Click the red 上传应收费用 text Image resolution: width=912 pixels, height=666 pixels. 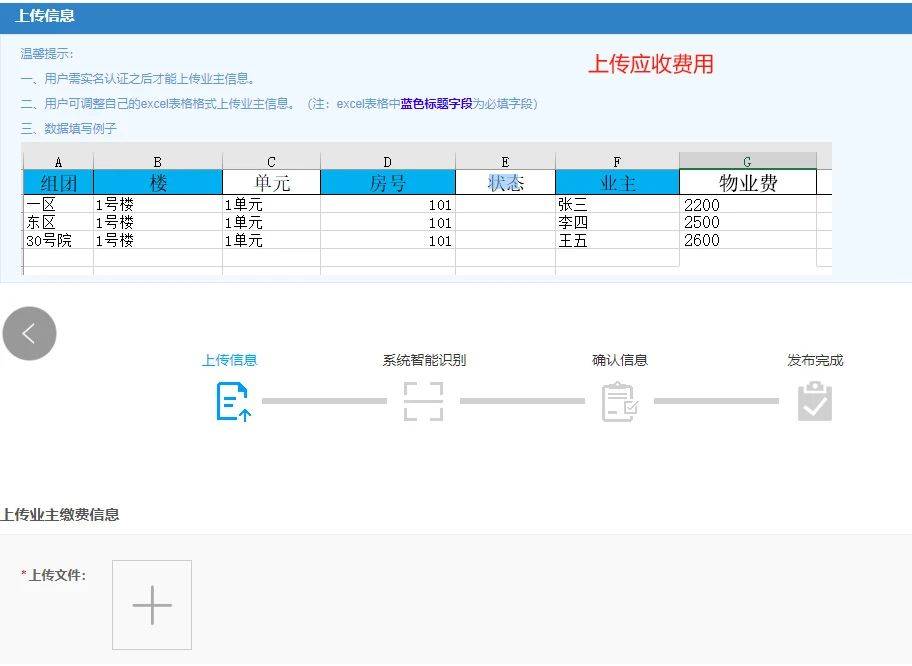coord(650,65)
